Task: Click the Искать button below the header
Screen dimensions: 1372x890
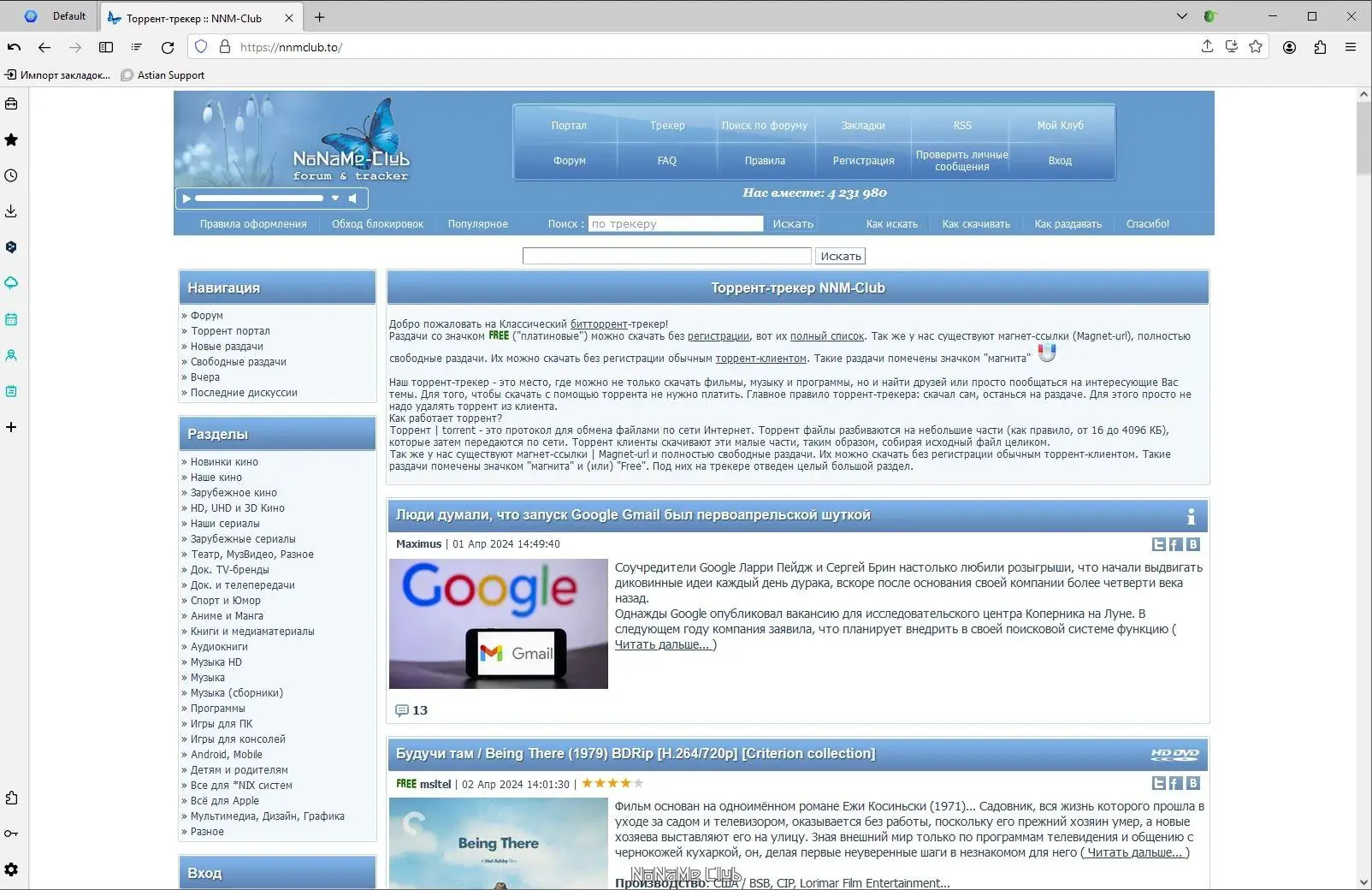Action: pos(841,256)
